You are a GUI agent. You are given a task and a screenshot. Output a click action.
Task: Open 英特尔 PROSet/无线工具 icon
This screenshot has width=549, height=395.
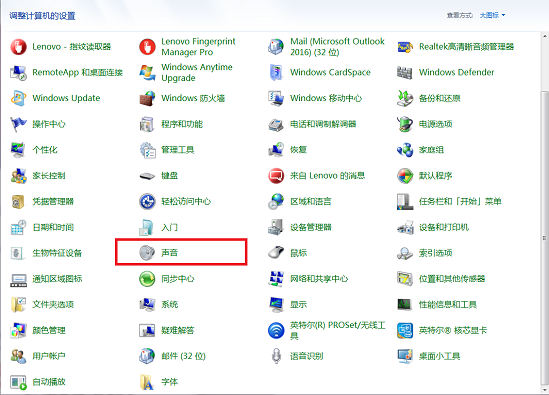[276, 330]
